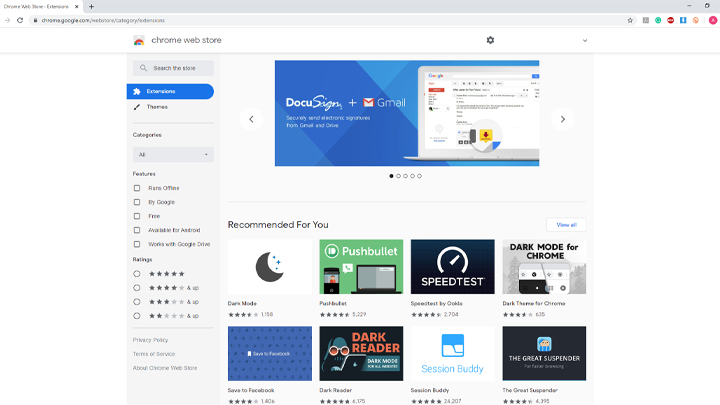Select the five-star rating filter
Screen dimensions: 720x405
(137, 273)
